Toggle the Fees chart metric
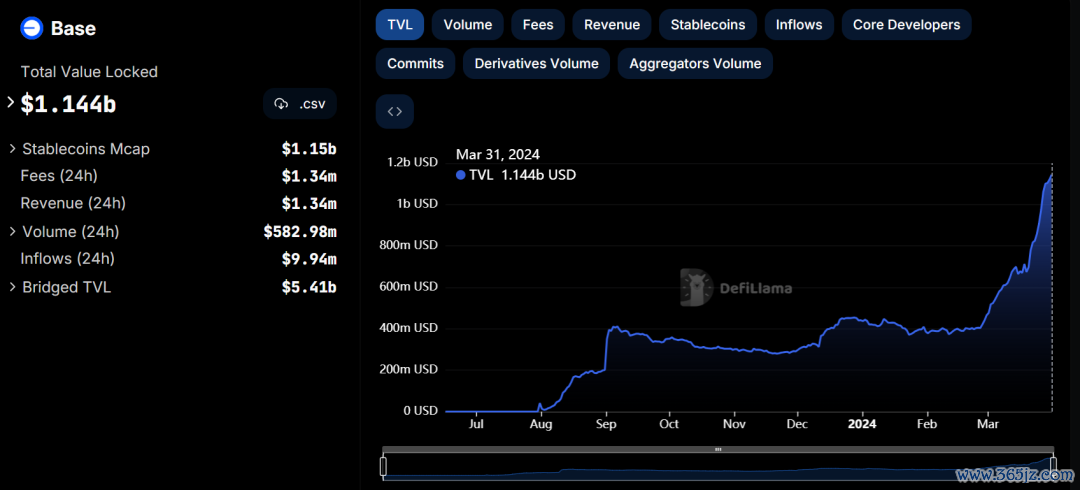The image size is (1080, 490). (538, 25)
